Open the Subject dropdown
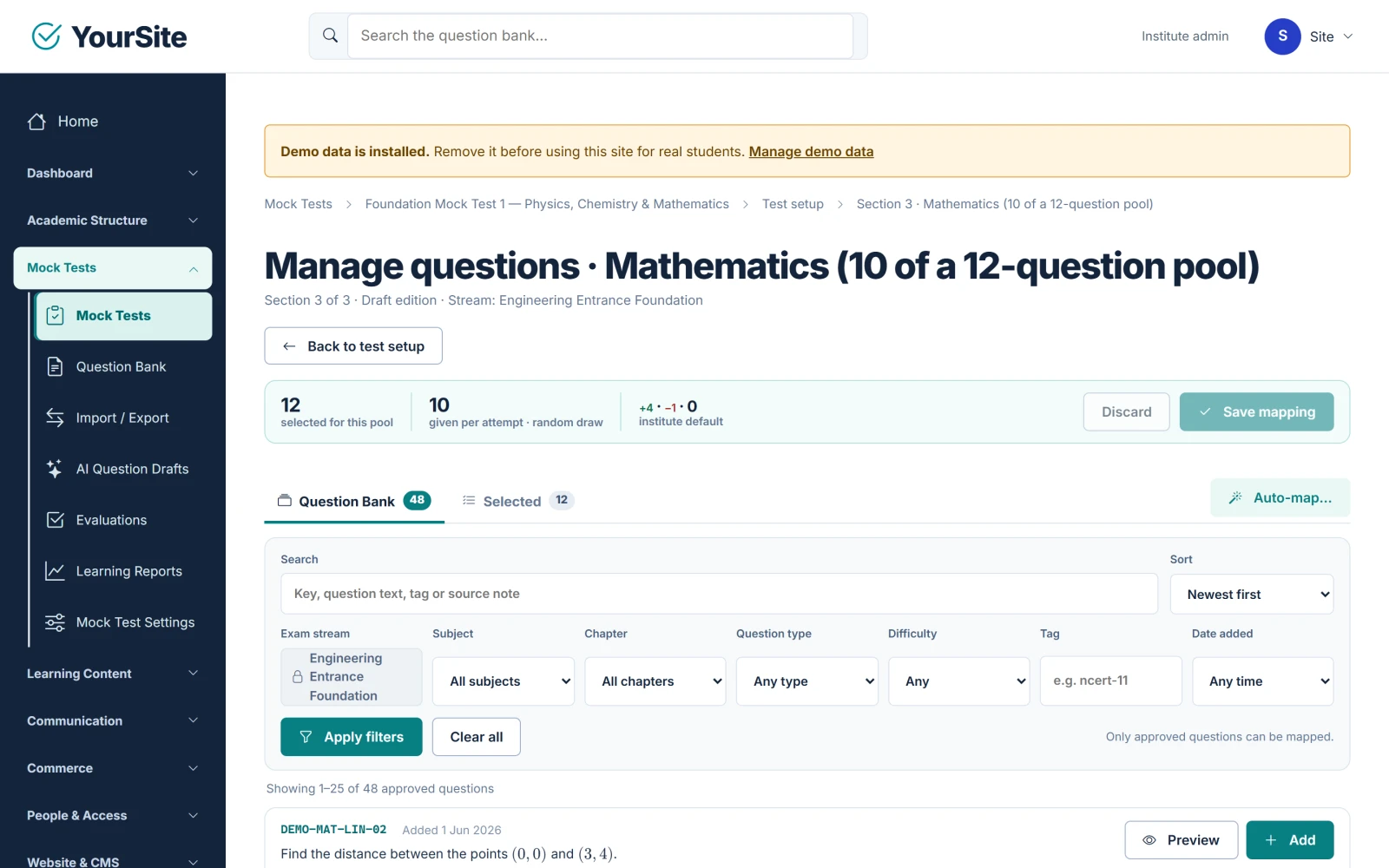Viewport: 1389px width, 868px height. 504,681
